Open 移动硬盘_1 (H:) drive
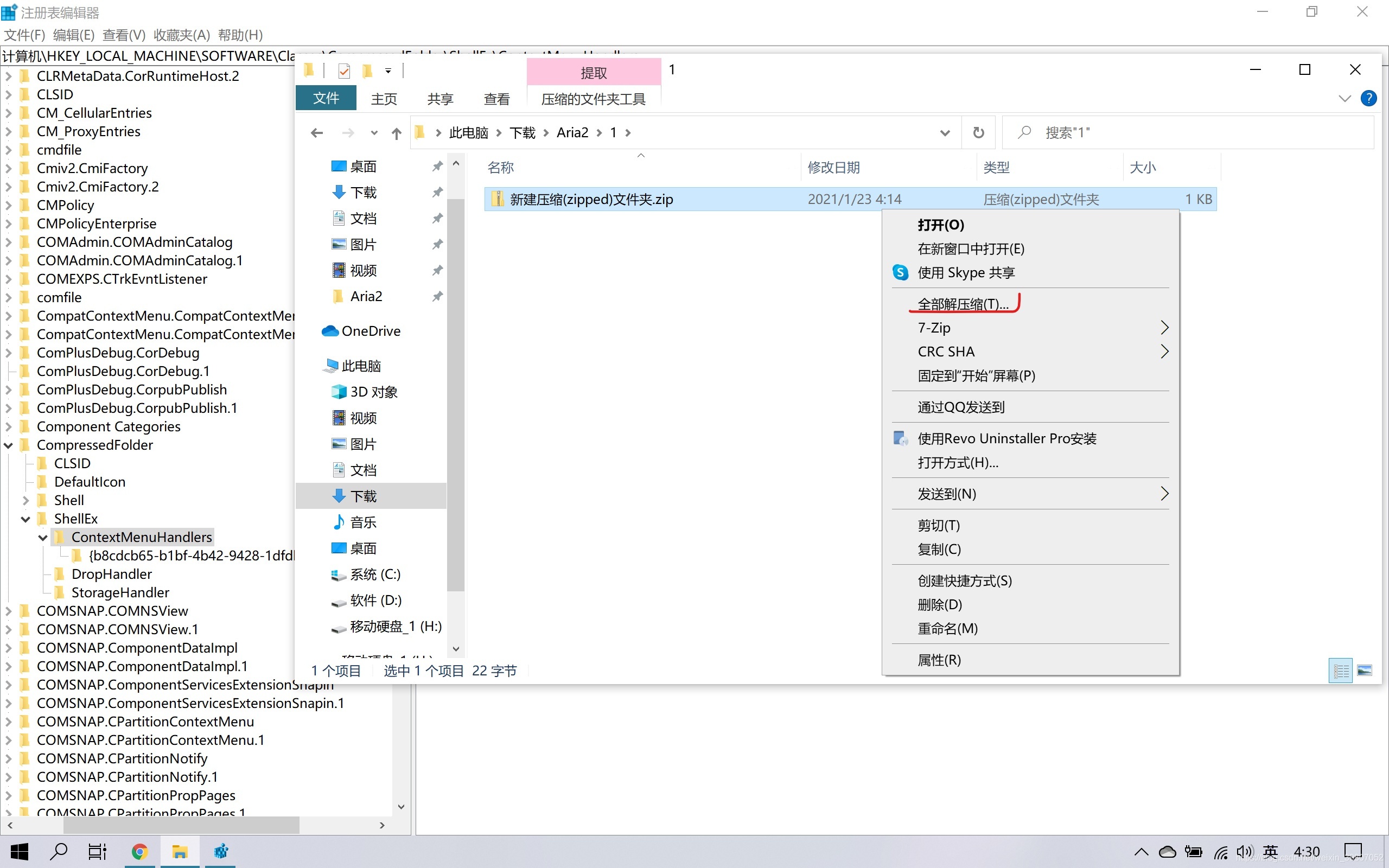The width and height of the screenshot is (1389, 868). point(386,626)
